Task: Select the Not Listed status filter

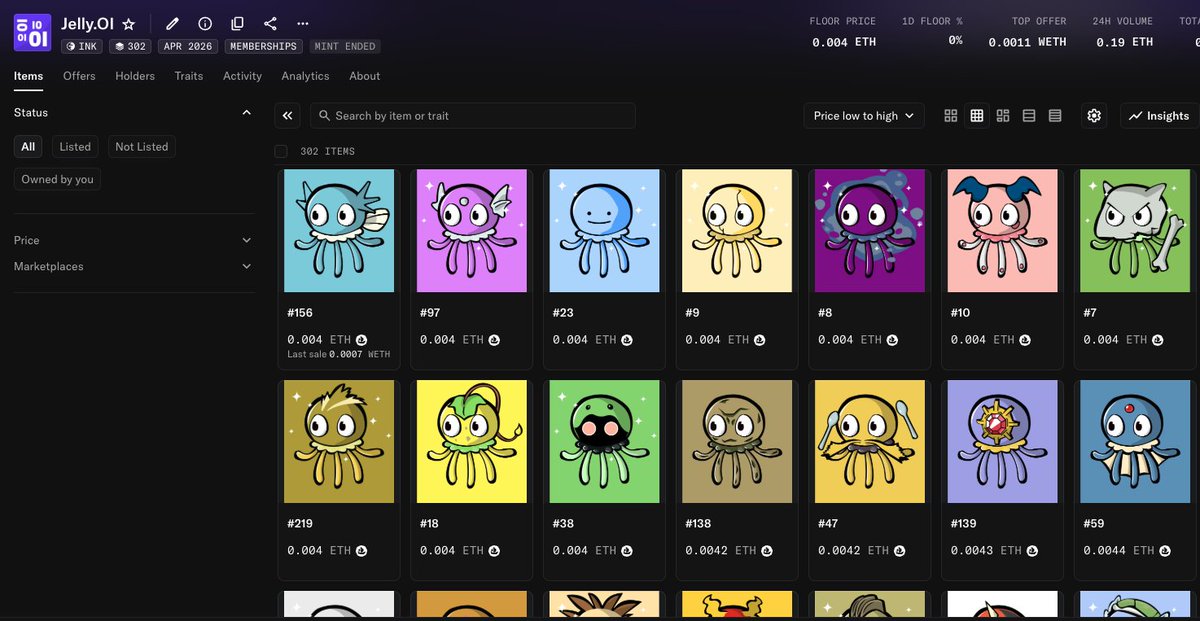Action: tap(141, 147)
